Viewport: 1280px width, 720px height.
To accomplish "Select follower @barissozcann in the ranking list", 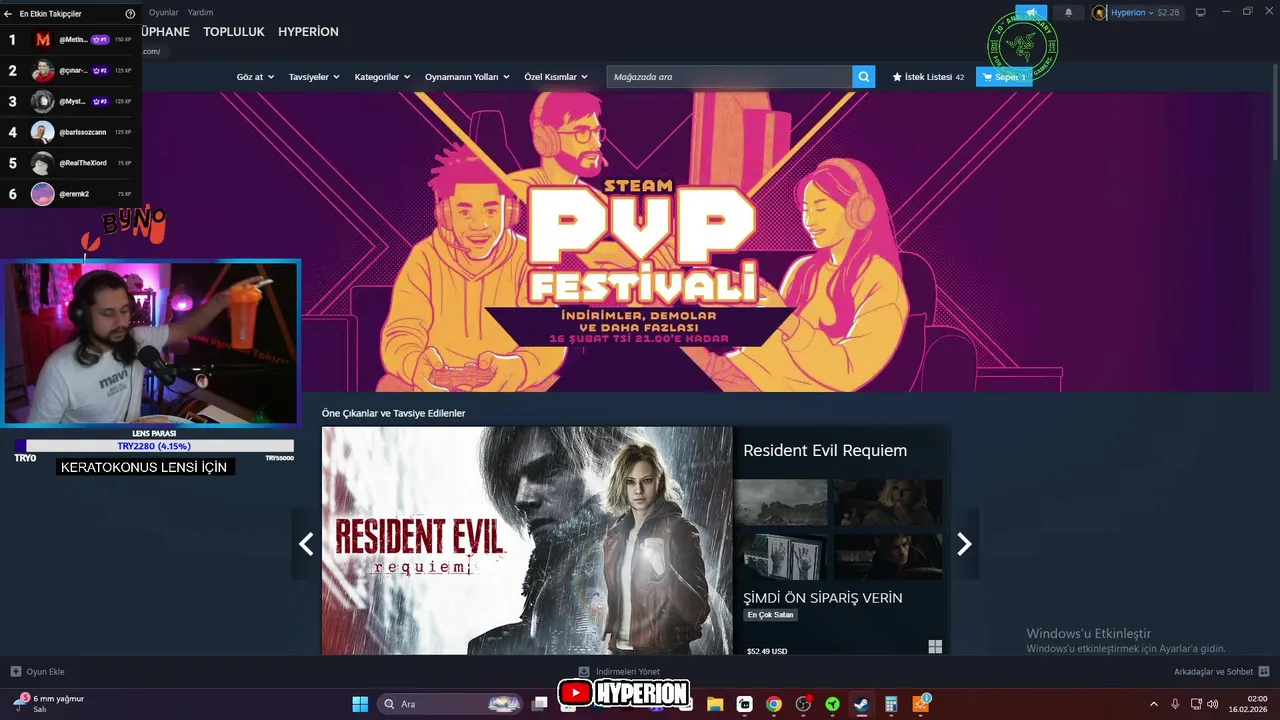I will 71,132.
